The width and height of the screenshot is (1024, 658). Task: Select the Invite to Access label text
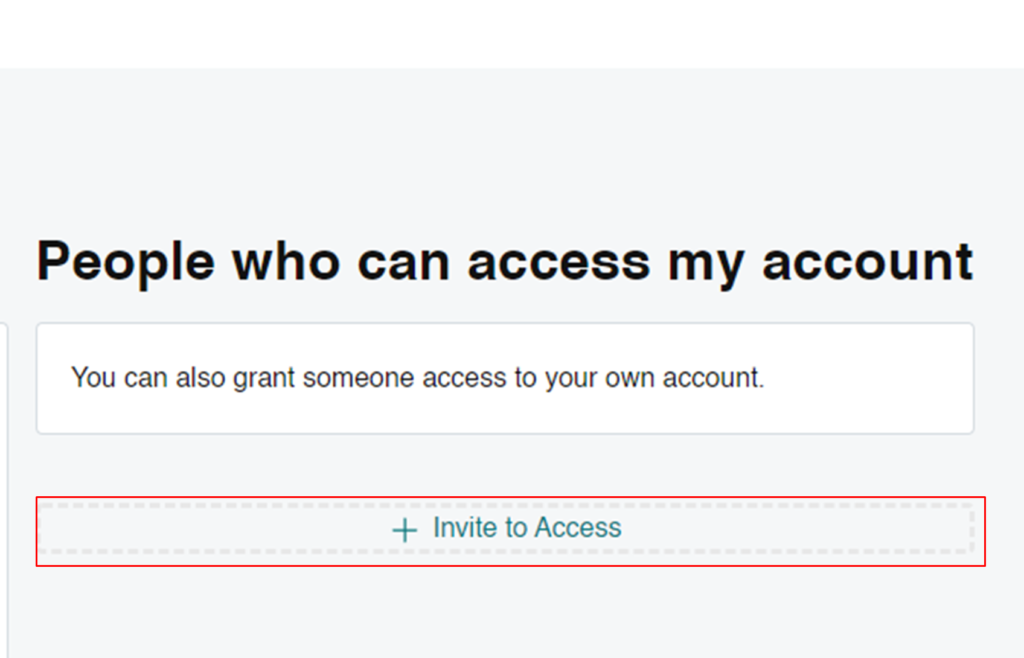point(527,528)
